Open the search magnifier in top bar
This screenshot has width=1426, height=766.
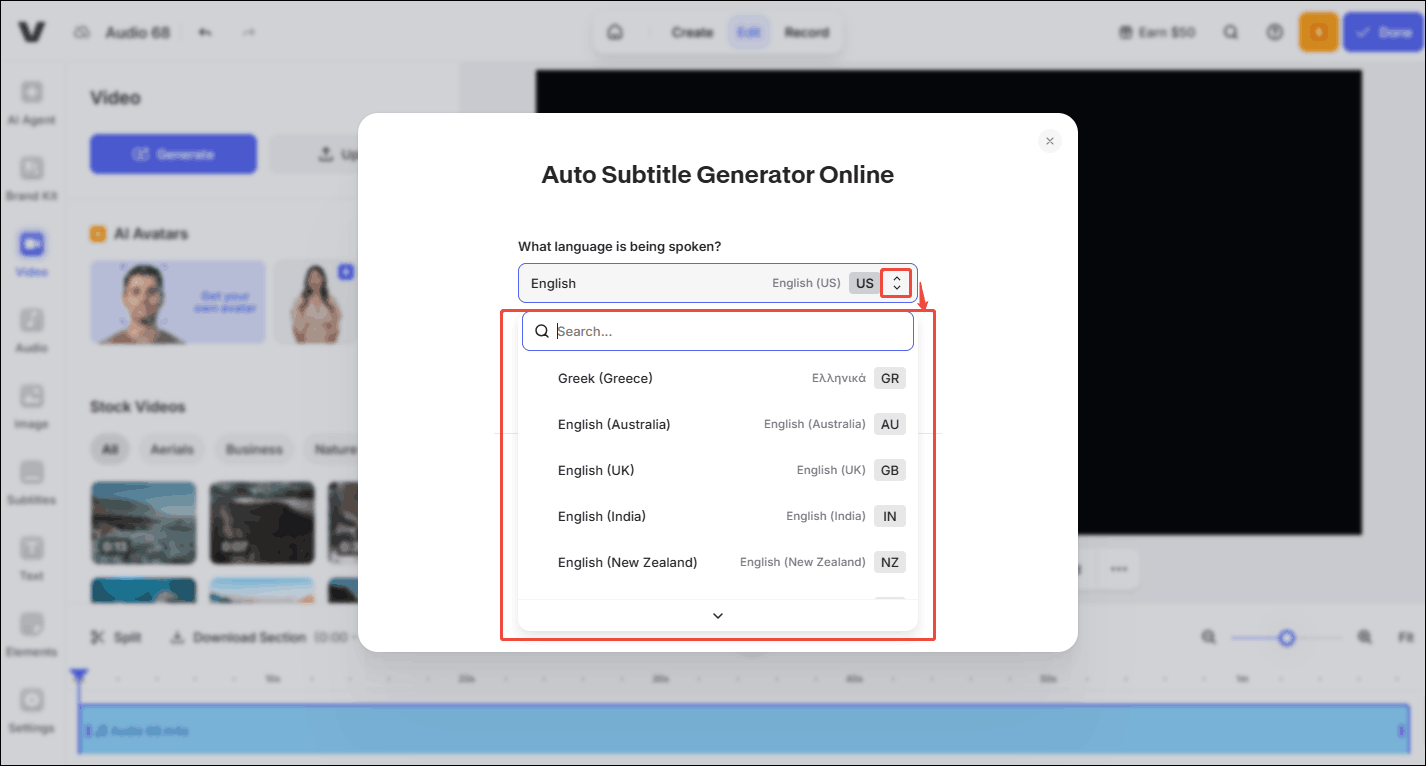click(x=1231, y=32)
